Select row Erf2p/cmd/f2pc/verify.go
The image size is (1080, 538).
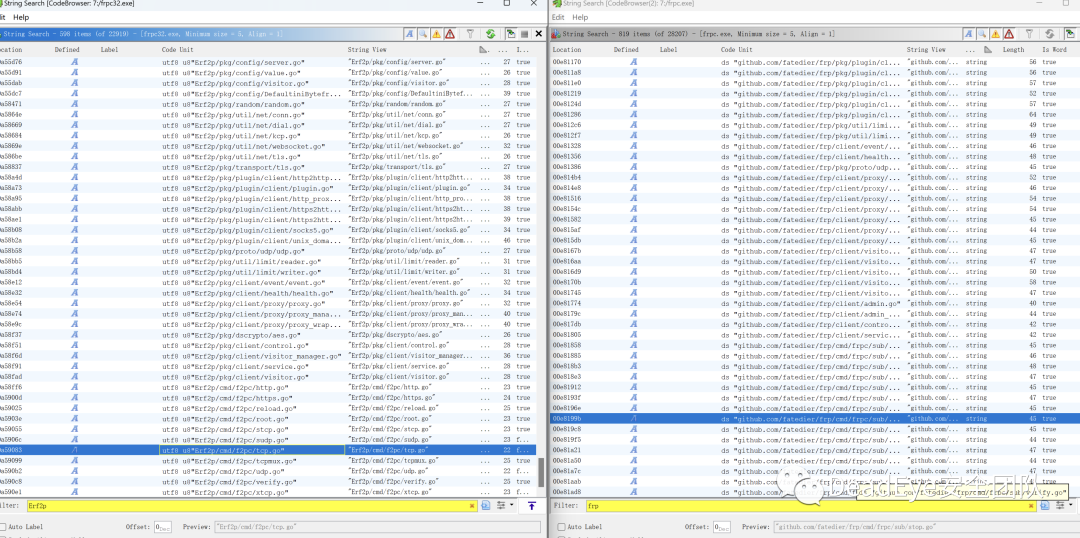tap(269, 482)
